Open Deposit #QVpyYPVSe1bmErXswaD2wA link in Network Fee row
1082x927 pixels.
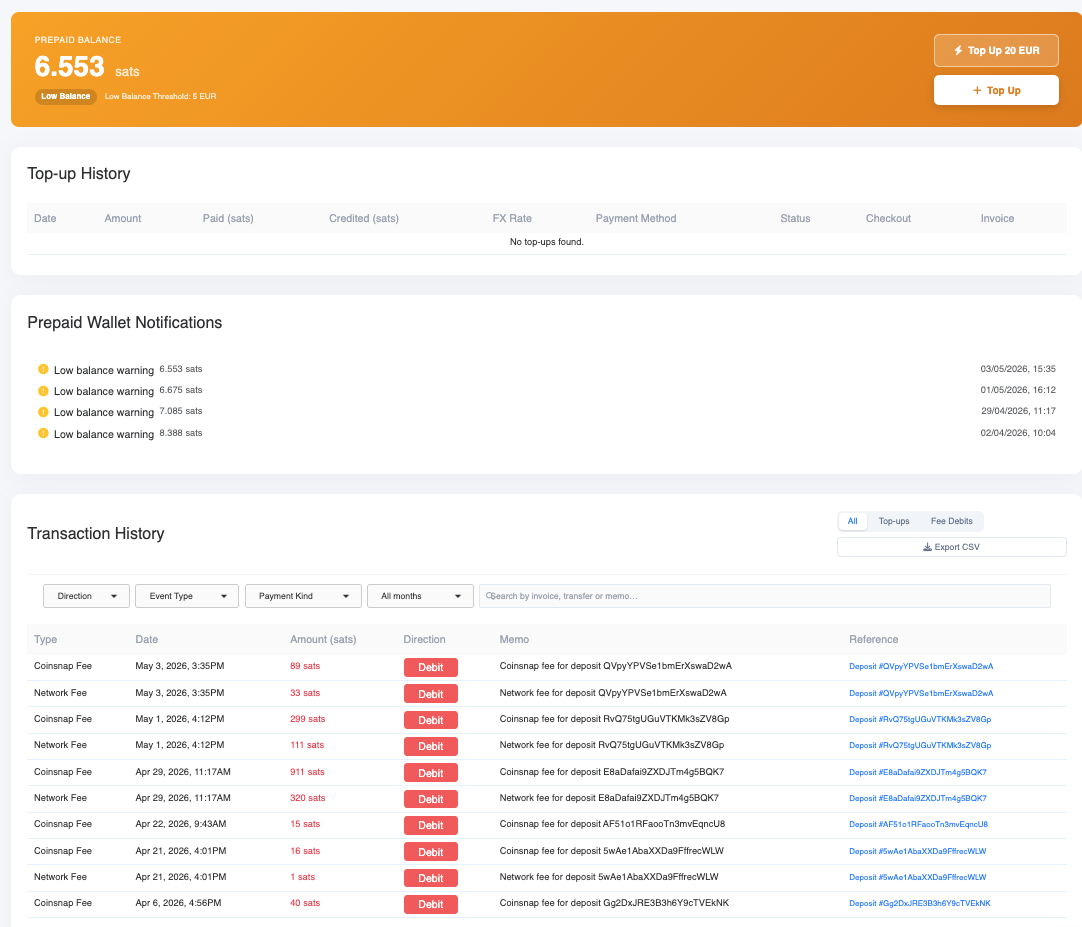(921, 693)
